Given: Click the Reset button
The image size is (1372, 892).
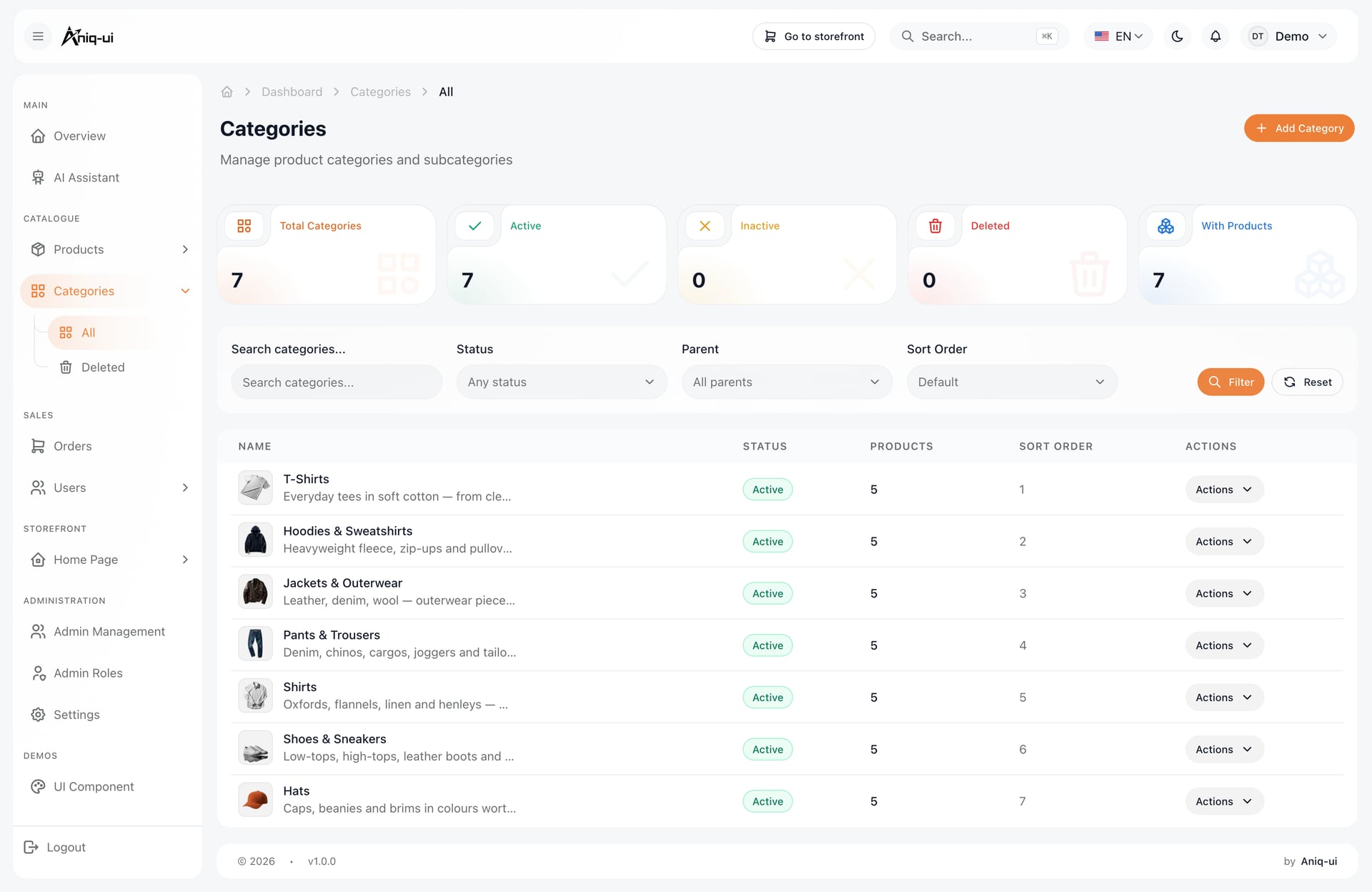Looking at the screenshot, I should point(1307,382).
